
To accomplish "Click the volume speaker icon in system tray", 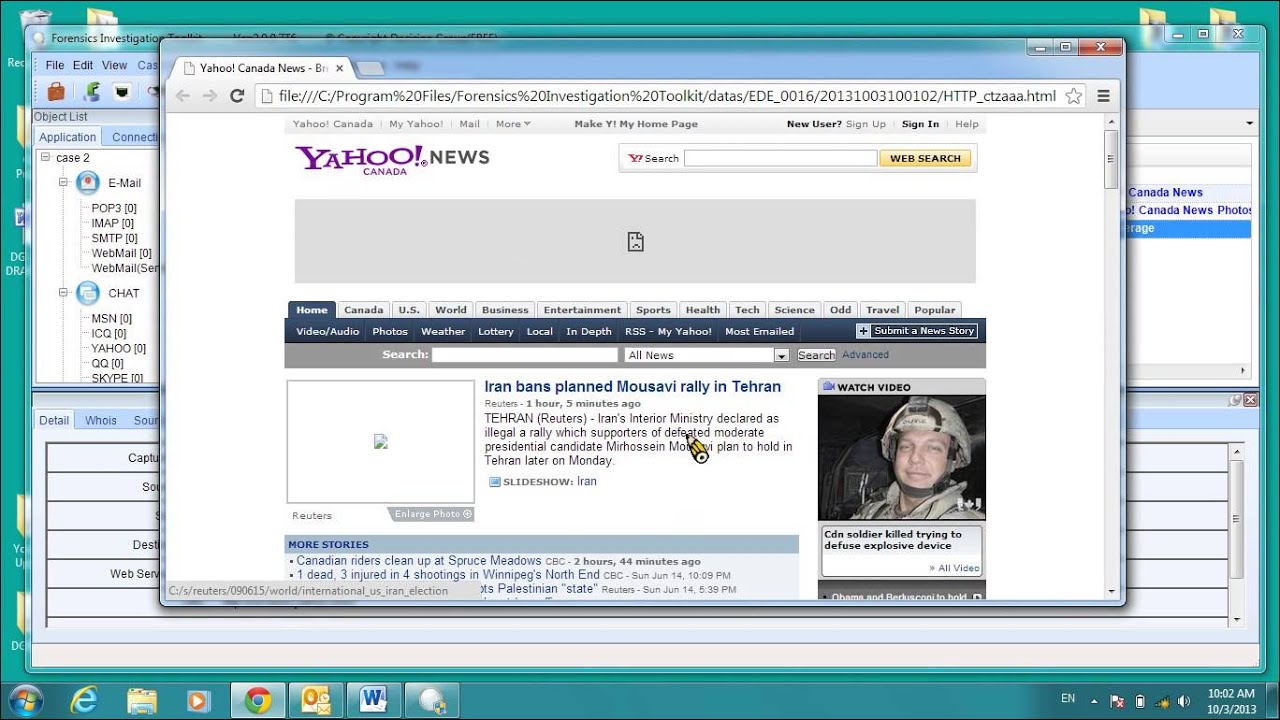I will coord(1185,701).
